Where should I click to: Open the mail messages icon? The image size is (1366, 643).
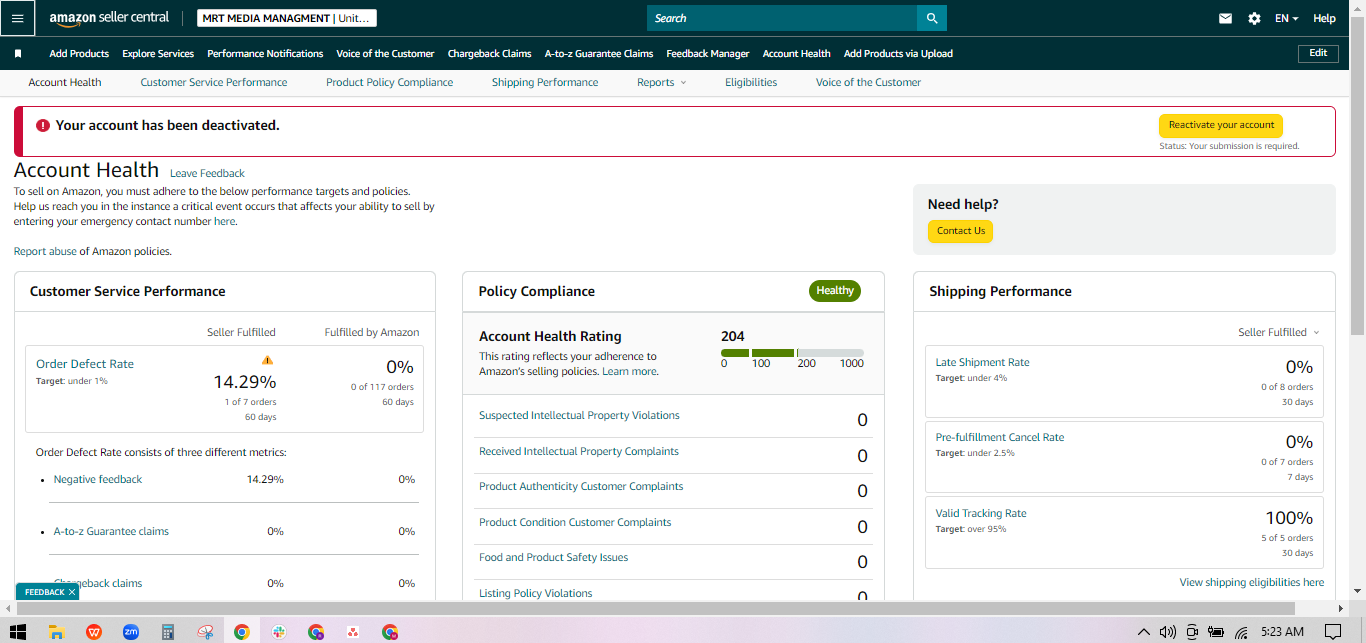1225,18
